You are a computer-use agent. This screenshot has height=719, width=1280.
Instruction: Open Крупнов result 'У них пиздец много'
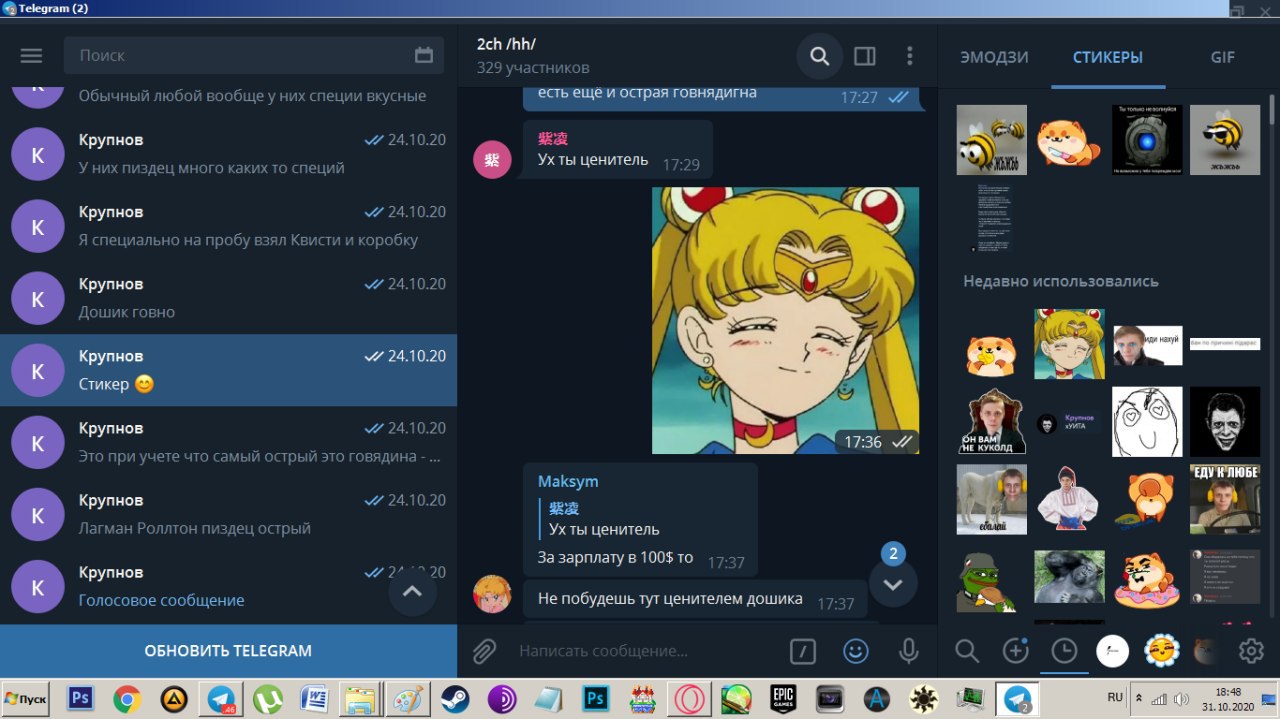coord(228,154)
